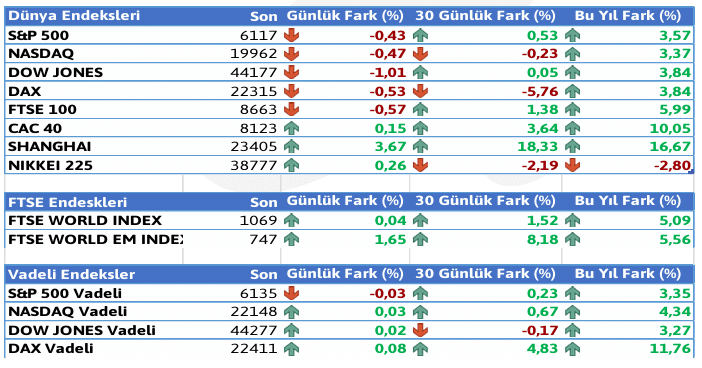Click the DAX Vadeli daily up arrow

click(x=291, y=348)
